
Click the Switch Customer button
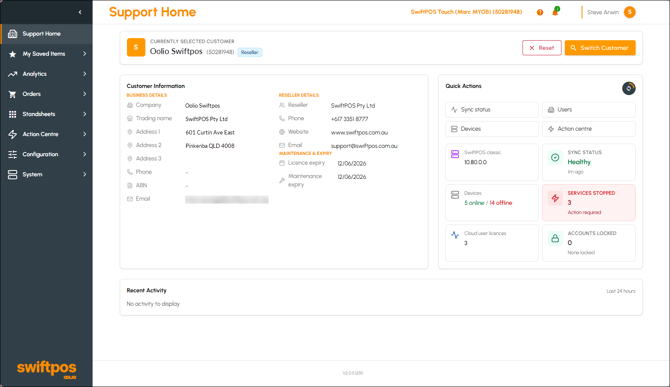click(x=600, y=48)
